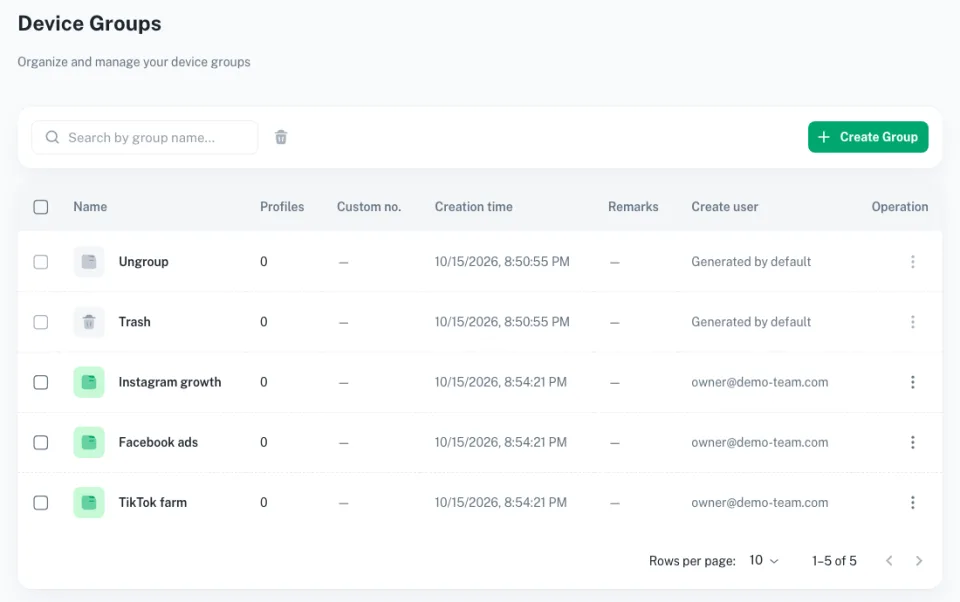Toggle the select-all header checkbox
Image resolution: width=960 pixels, height=602 pixels.
click(x=40, y=207)
